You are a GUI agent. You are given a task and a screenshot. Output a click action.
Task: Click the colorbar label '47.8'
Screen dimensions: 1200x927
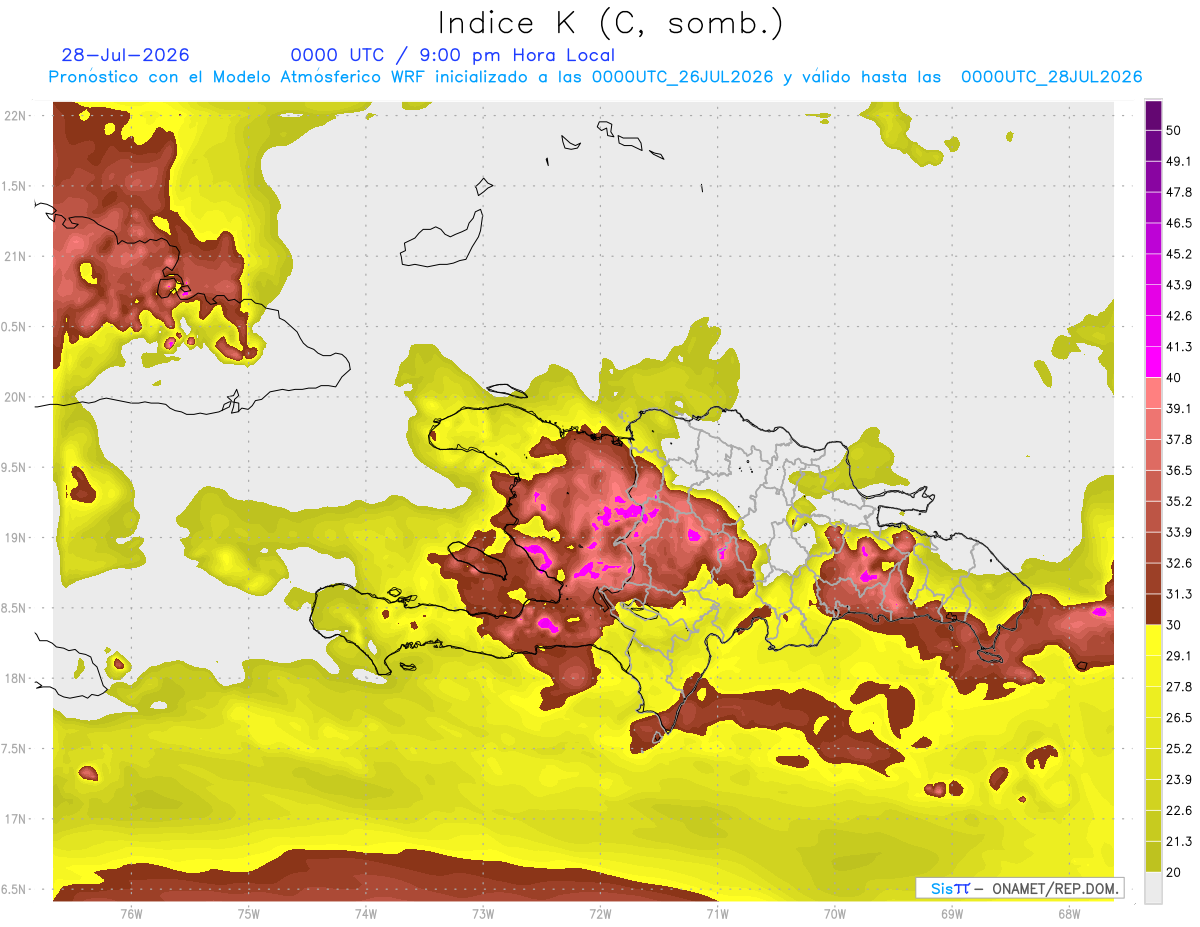pyautogui.click(x=1179, y=192)
